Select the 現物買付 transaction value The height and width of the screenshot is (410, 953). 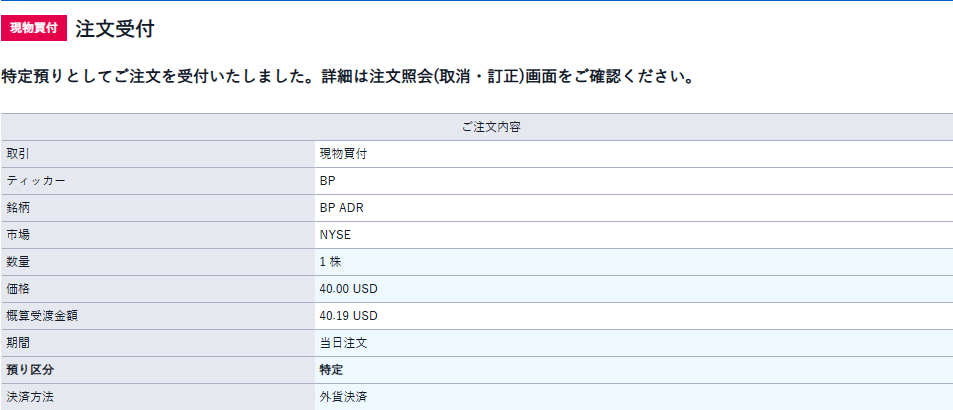click(343, 154)
